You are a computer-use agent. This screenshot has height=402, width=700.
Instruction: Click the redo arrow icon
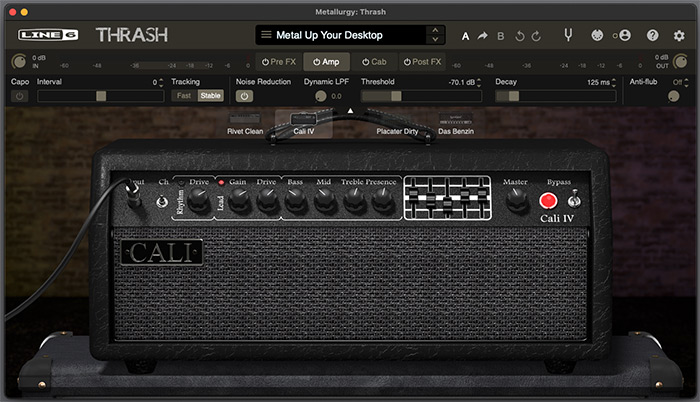click(x=536, y=36)
